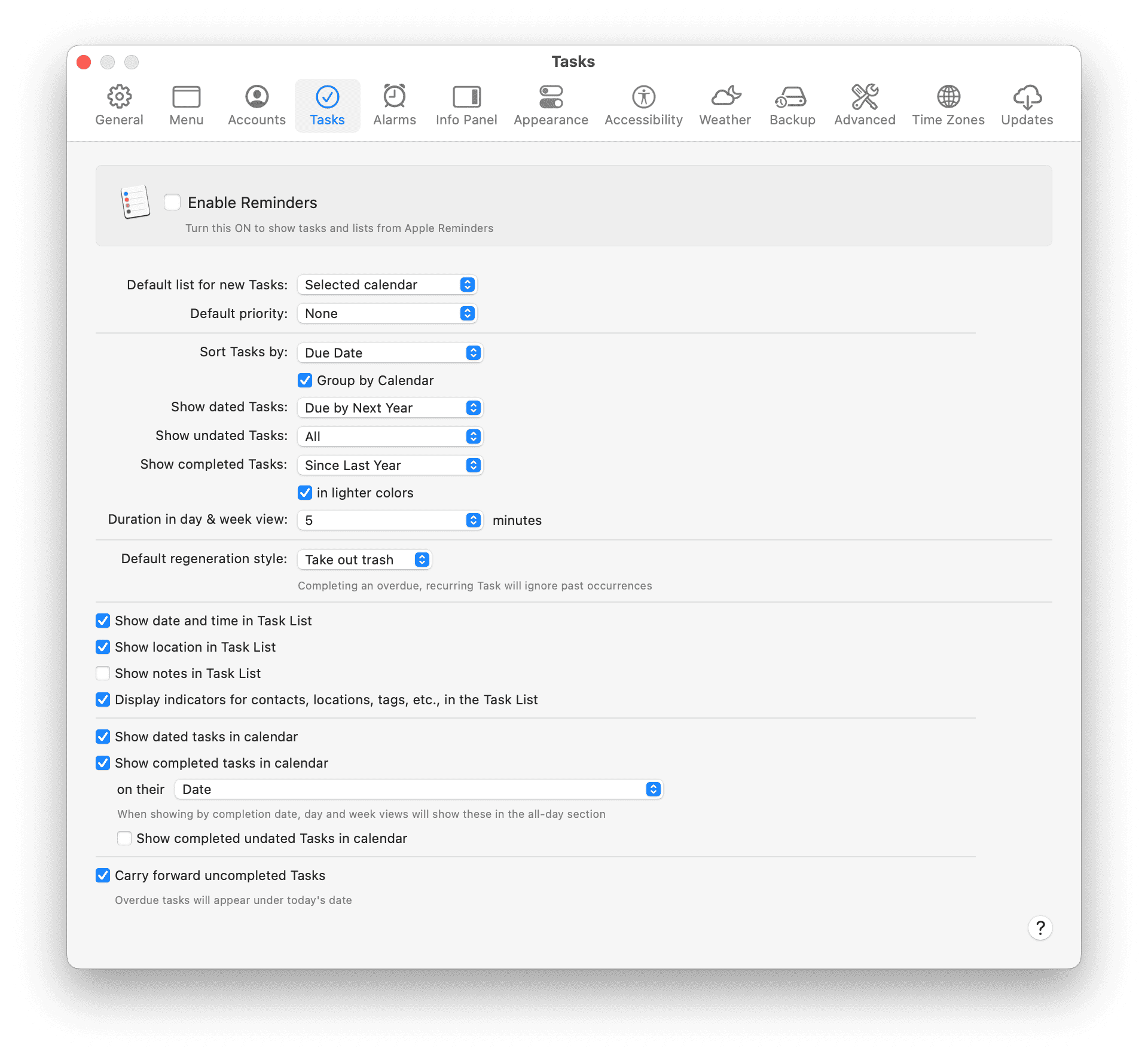Open the Appearance preferences icon

click(551, 105)
